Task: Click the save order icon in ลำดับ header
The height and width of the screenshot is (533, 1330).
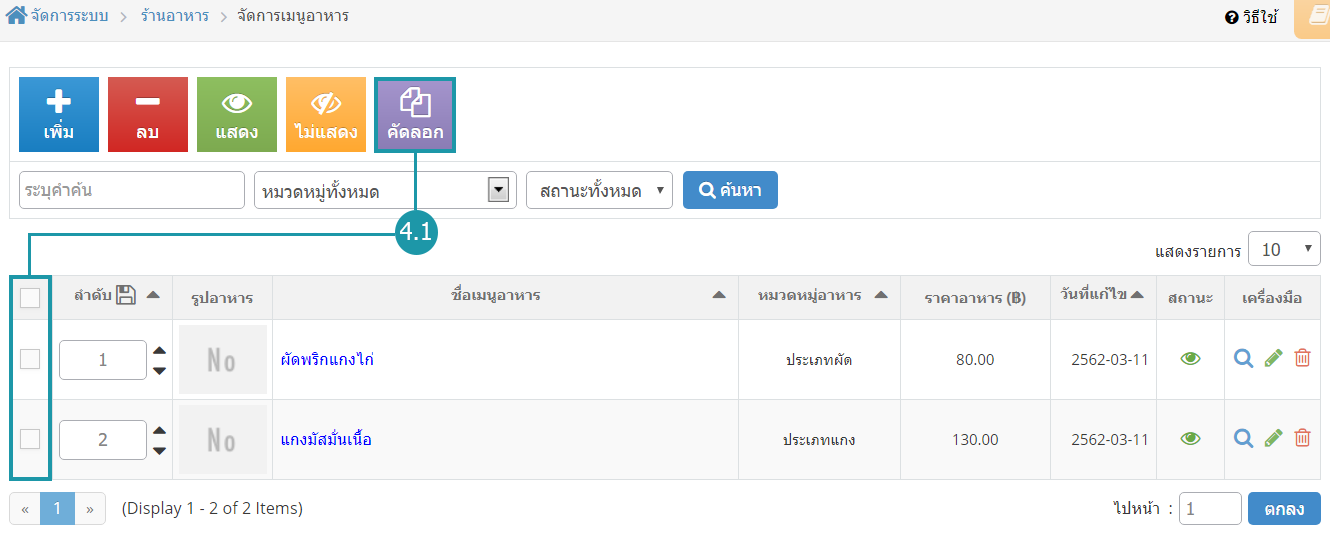Action: coord(126,295)
